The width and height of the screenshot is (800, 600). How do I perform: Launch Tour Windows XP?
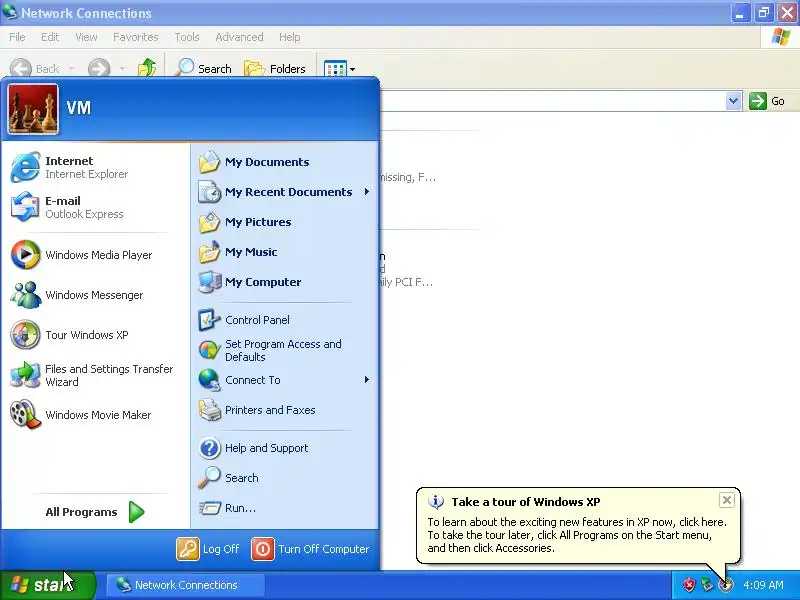94,335
